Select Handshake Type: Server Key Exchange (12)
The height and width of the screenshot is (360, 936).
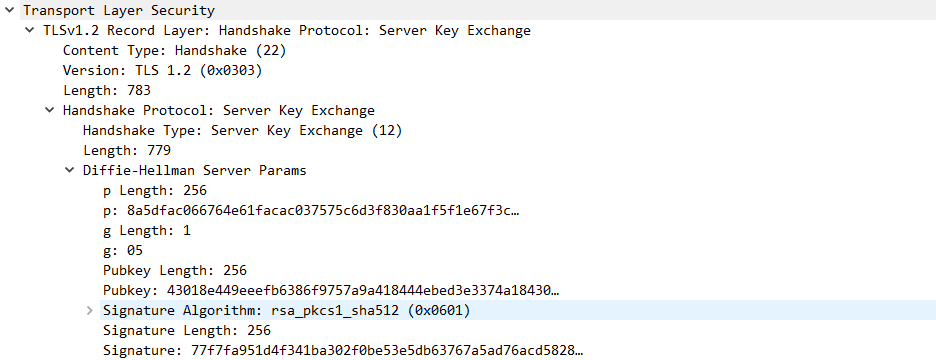[242, 131]
